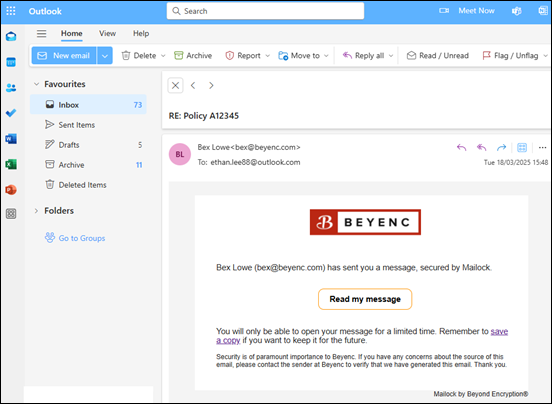This screenshot has height=404, width=552.
Task: Click the Read my message button
Action: [365, 299]
